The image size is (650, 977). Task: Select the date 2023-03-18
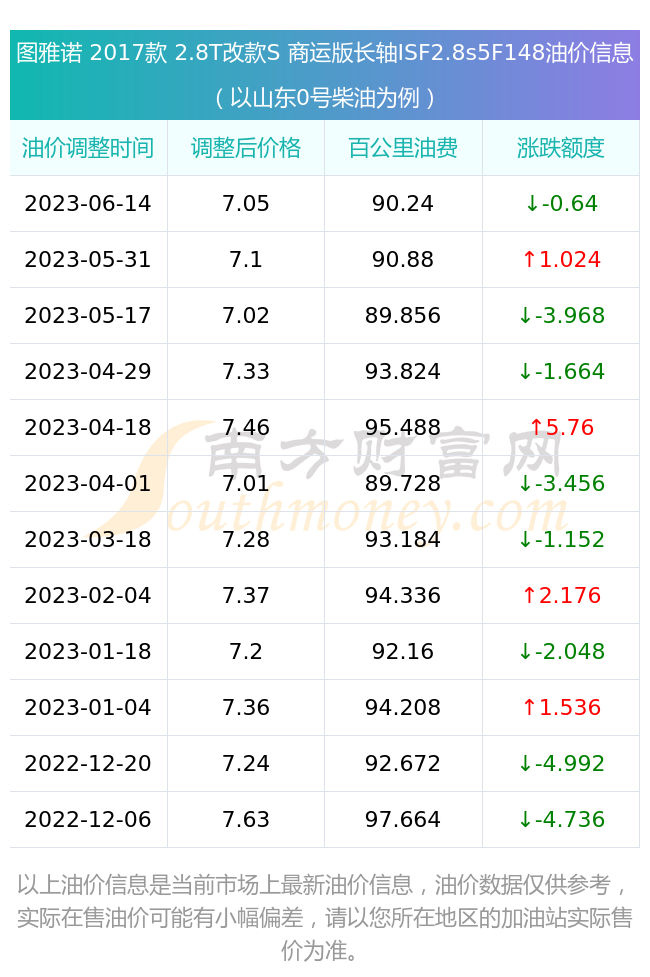point(88,540)
